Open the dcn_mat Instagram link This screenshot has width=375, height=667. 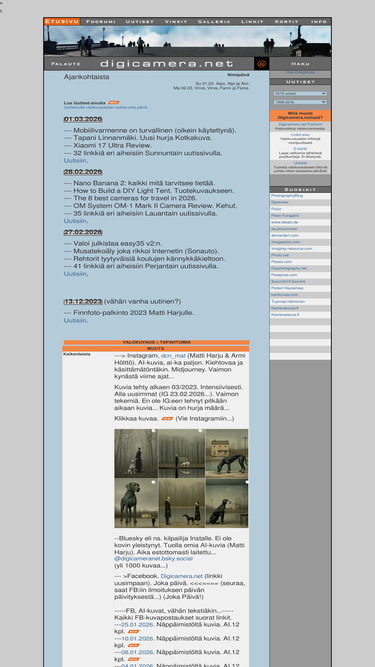coord(173,356)
